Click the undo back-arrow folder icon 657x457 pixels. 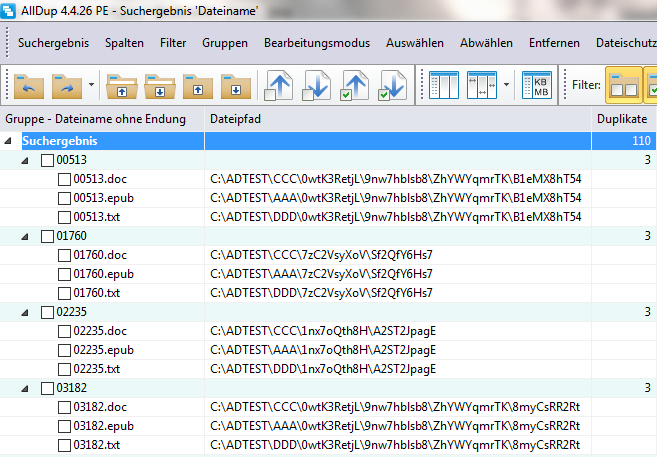pos(27,86)
